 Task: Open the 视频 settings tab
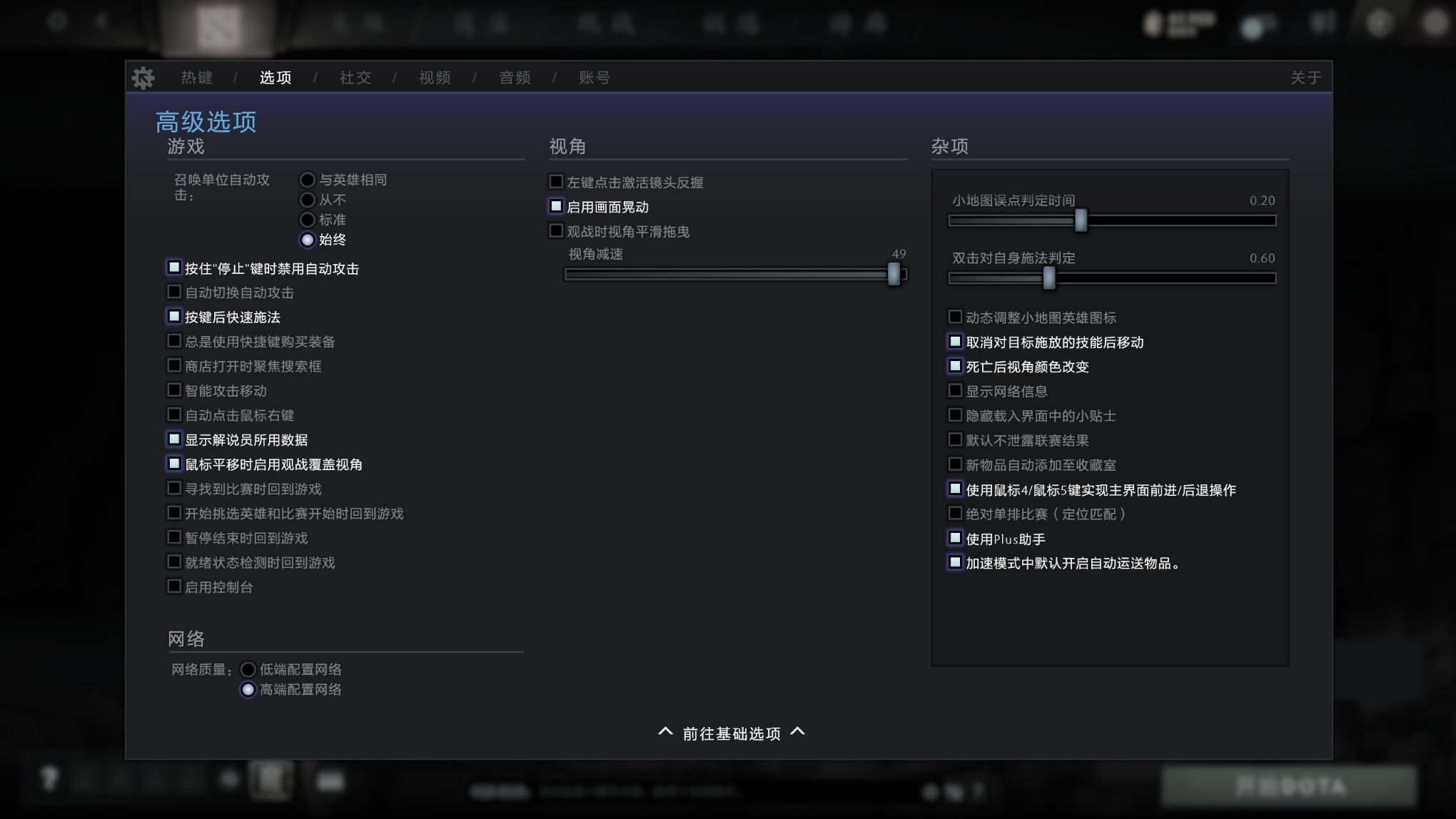tap(435, 77)
